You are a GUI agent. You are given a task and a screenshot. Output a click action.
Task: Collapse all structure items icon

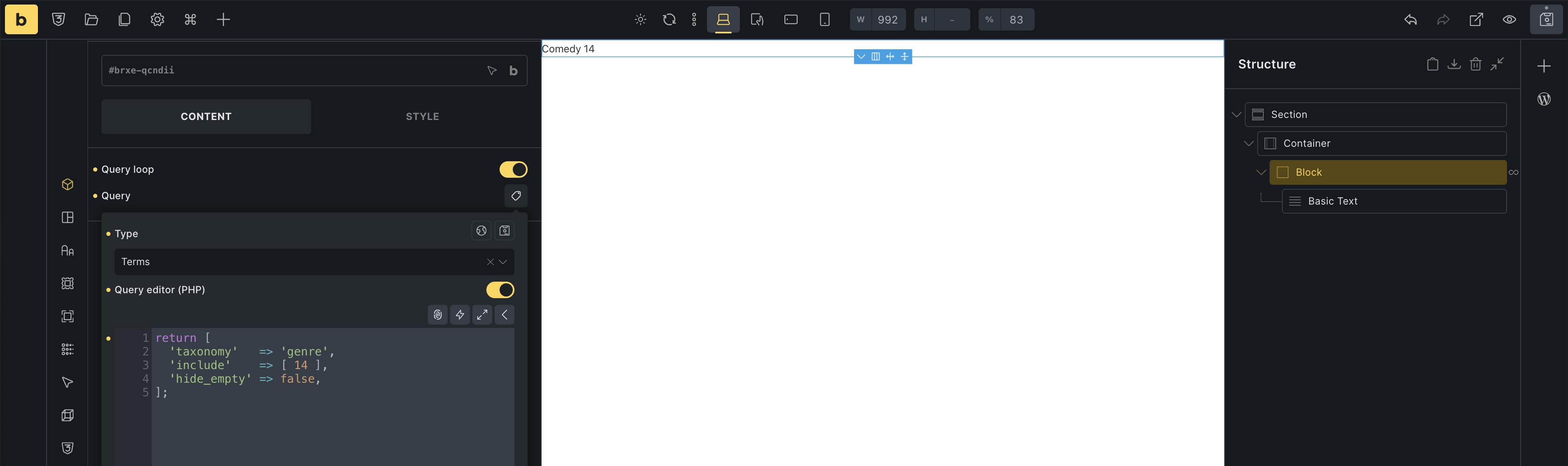[x=1498, y=64]
